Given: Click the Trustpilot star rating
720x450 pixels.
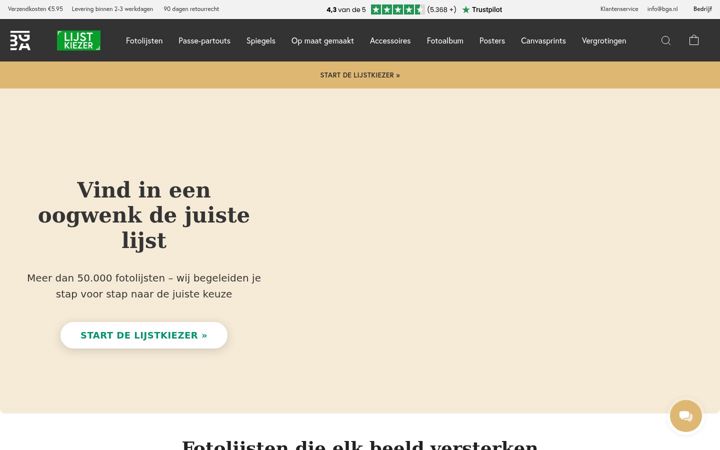Looking at the screenshot, I should coord(397,9).
